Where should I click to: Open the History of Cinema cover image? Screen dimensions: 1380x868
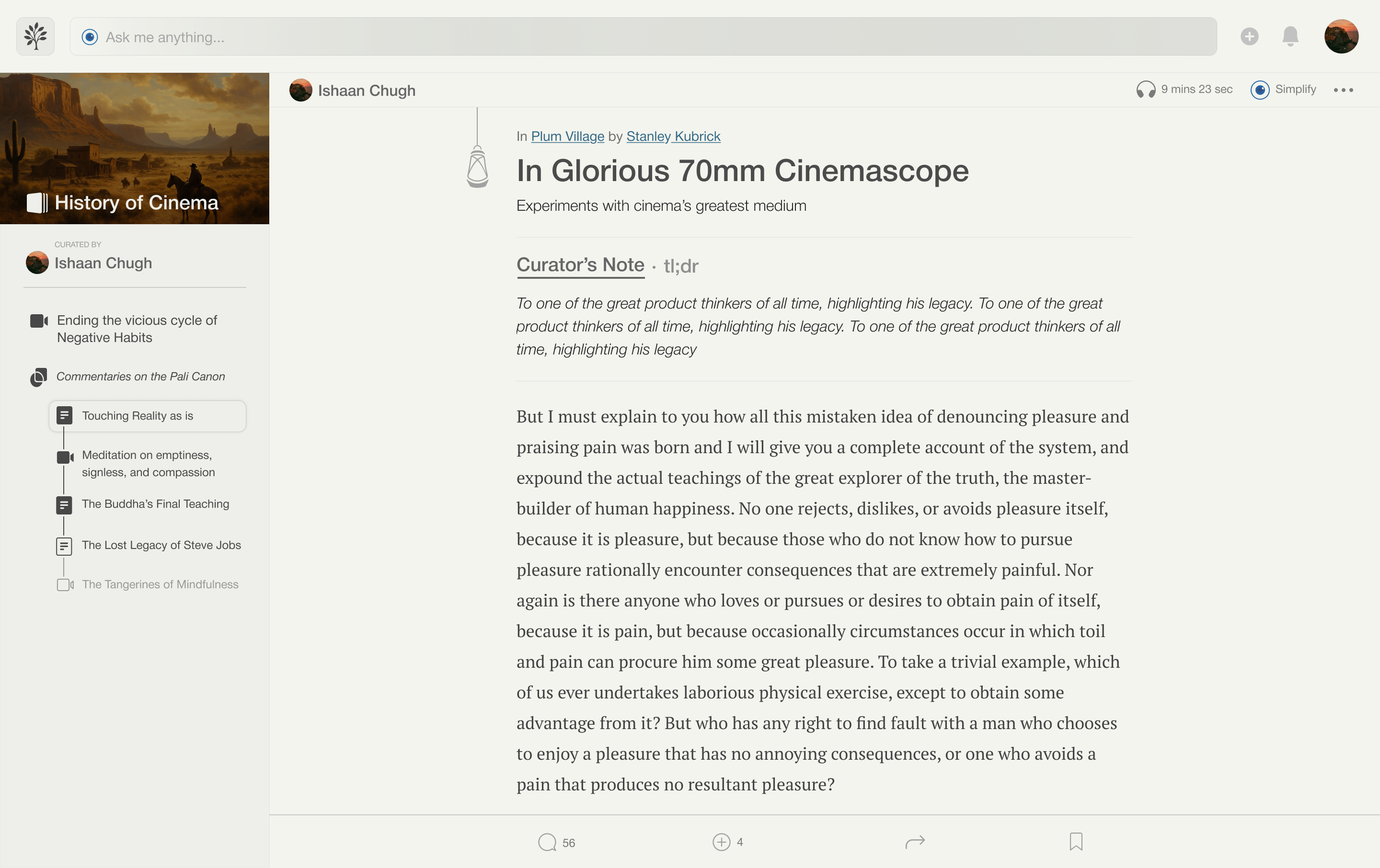coord(135,148)
